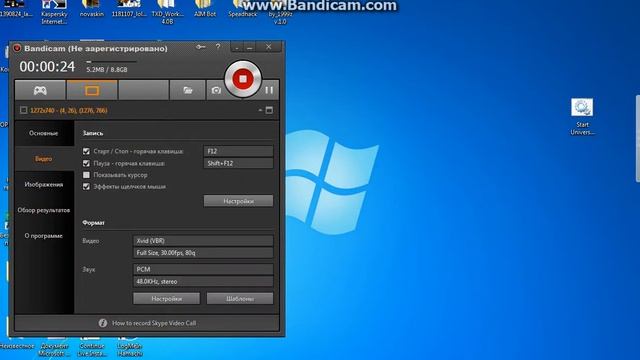Disable Эффекты щелчков мыши checkbox
Image resolution: width=640 pixels, height=360 pixels.
click(x=86, y=187)
